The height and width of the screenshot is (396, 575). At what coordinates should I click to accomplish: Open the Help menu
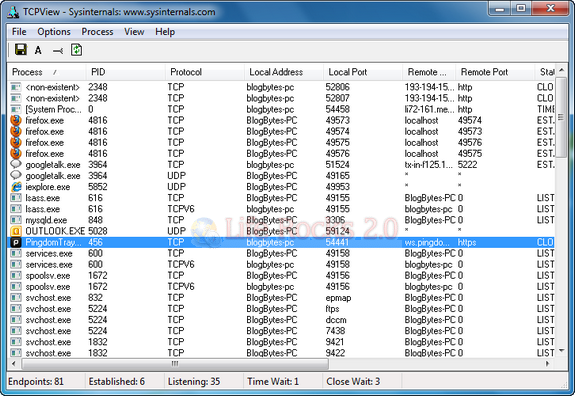click(x=165, y=32)
